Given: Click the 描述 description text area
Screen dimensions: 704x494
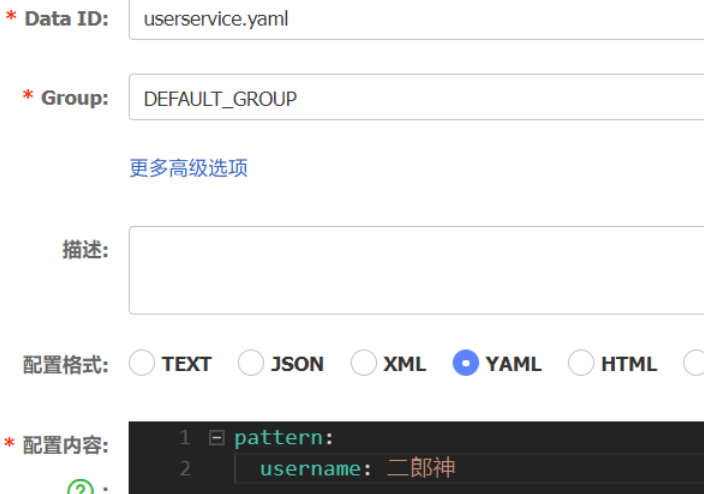Looking at the screenshot, I should pos(417,270).
